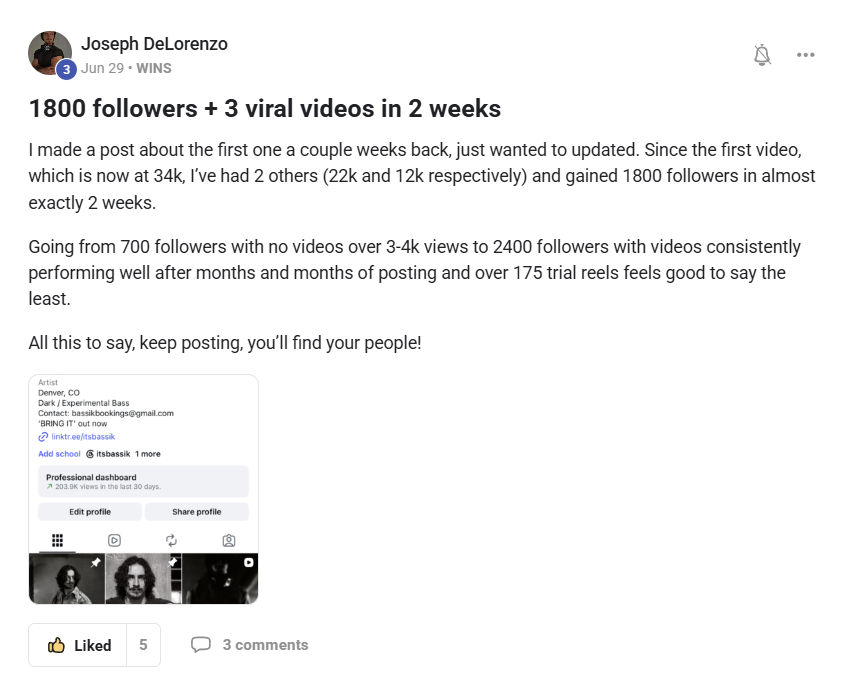This screenshot has height=681, width=855.
Task: View the 5 likes count
Action: click(x=143, y=645)
